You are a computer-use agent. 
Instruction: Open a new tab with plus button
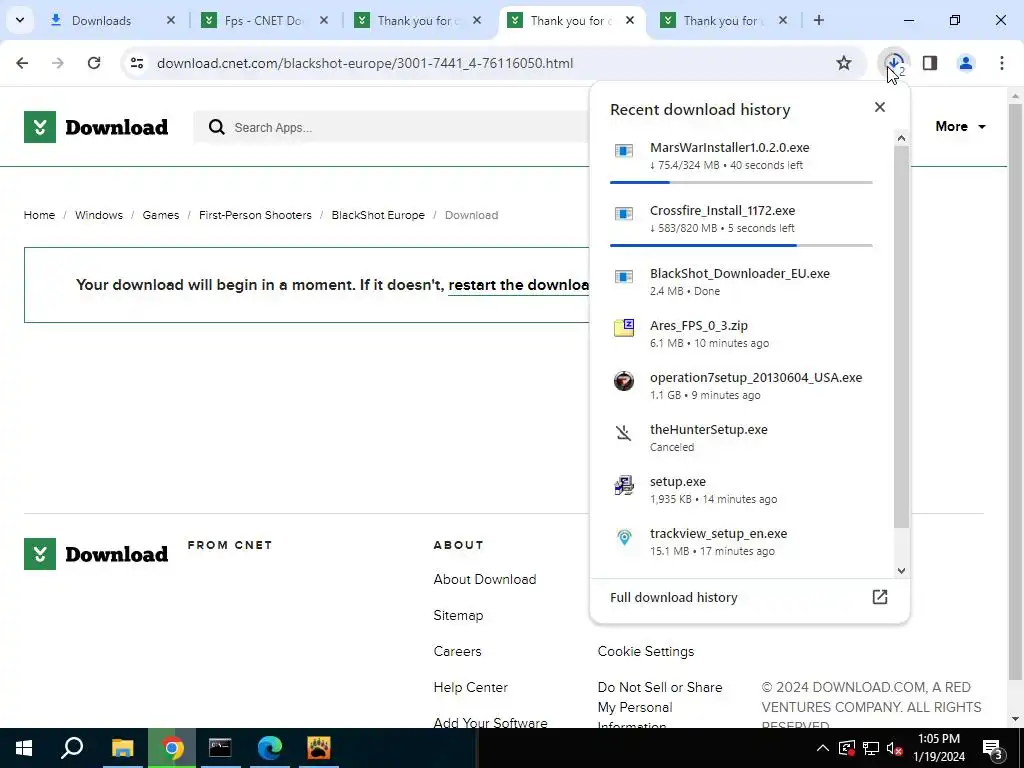(x=819, y=20)
